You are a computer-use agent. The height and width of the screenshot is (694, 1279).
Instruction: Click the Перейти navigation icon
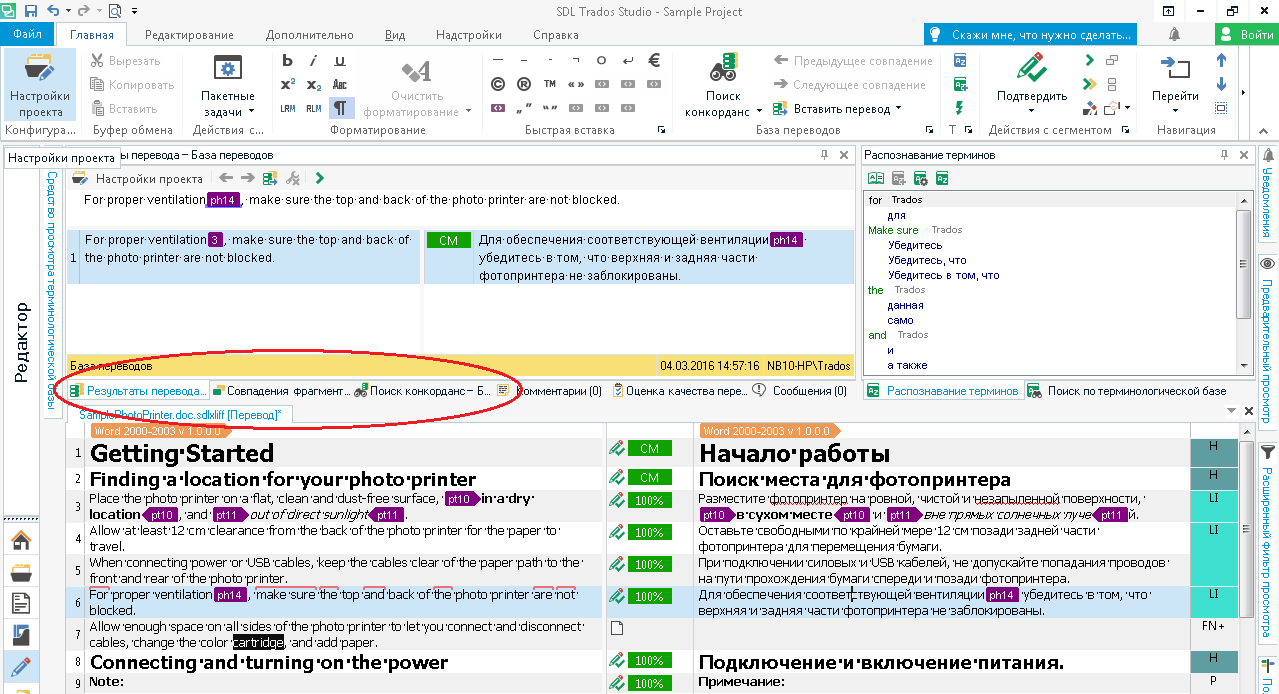click(1174, 70)
